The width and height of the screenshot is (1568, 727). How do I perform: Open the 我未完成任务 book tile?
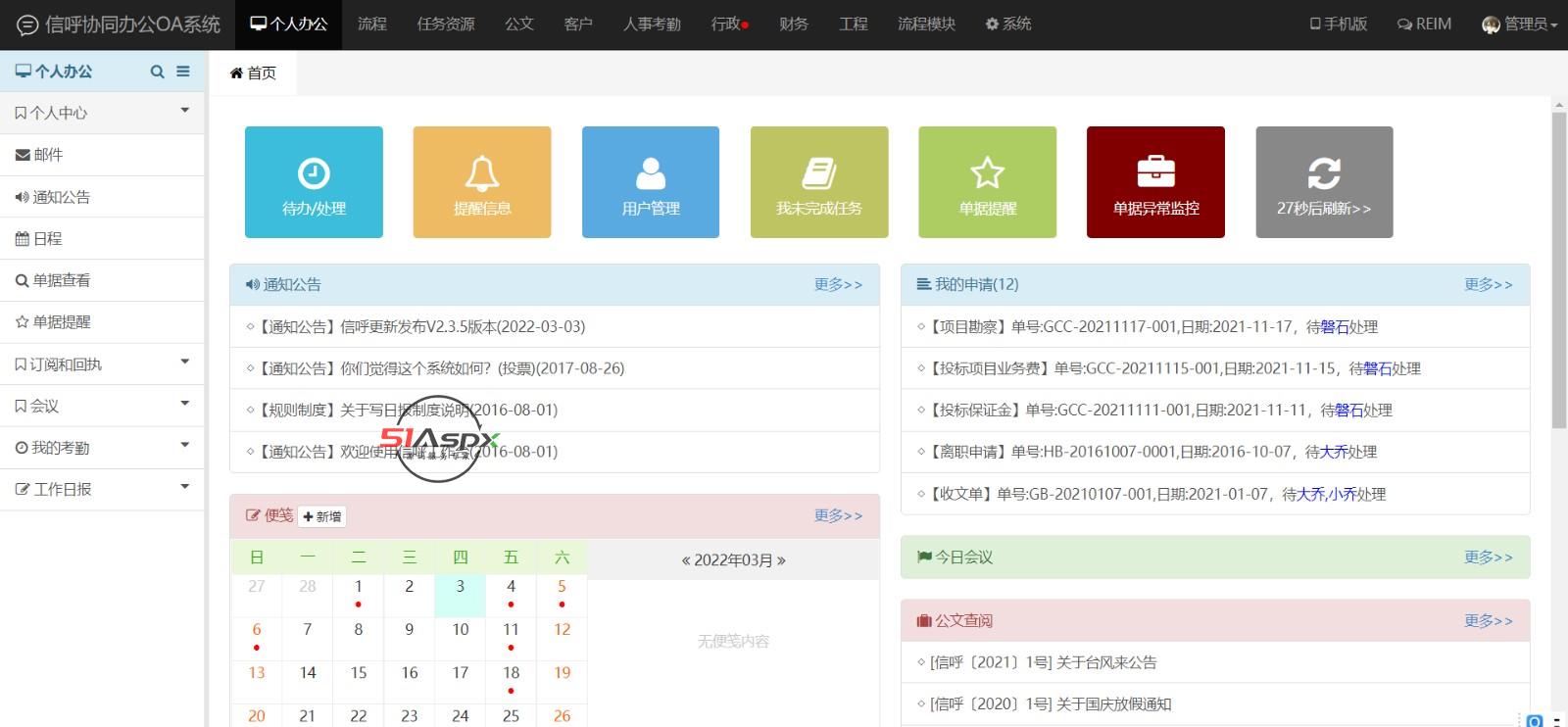point(819,182)
